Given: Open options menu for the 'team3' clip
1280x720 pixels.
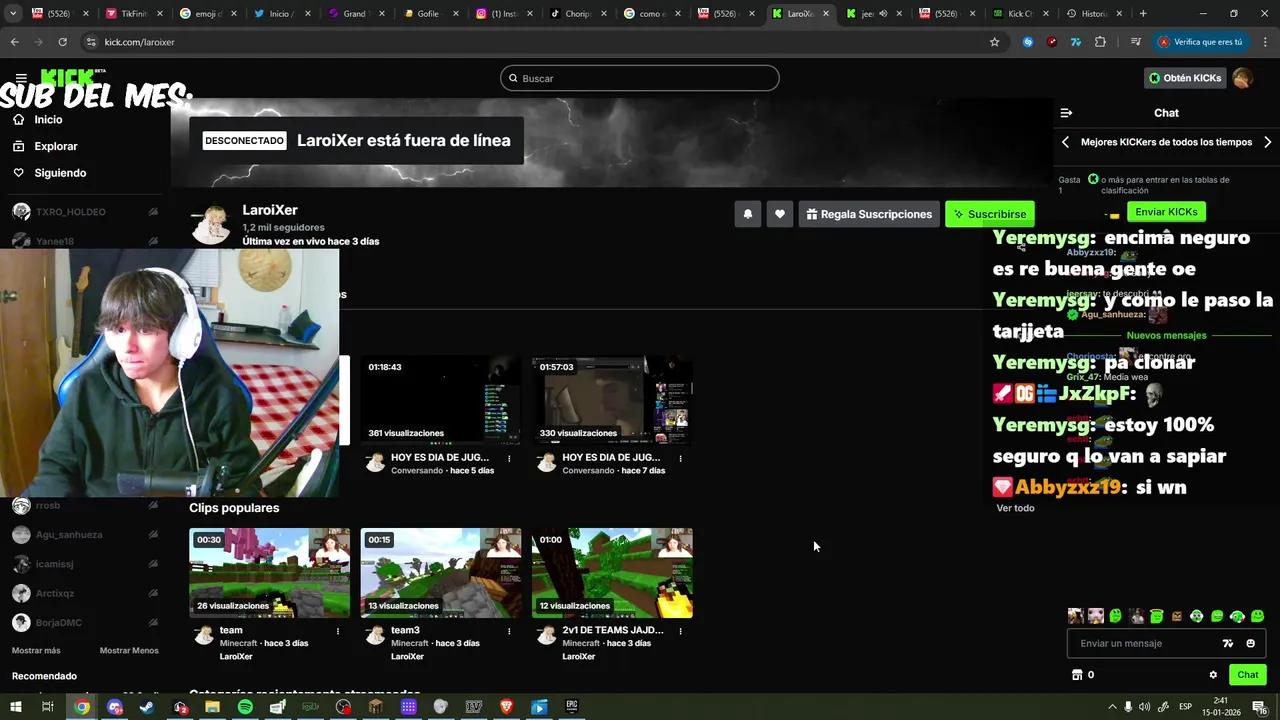Looking at the screenshot, I should pyautogui.click(x=509, y=631).
